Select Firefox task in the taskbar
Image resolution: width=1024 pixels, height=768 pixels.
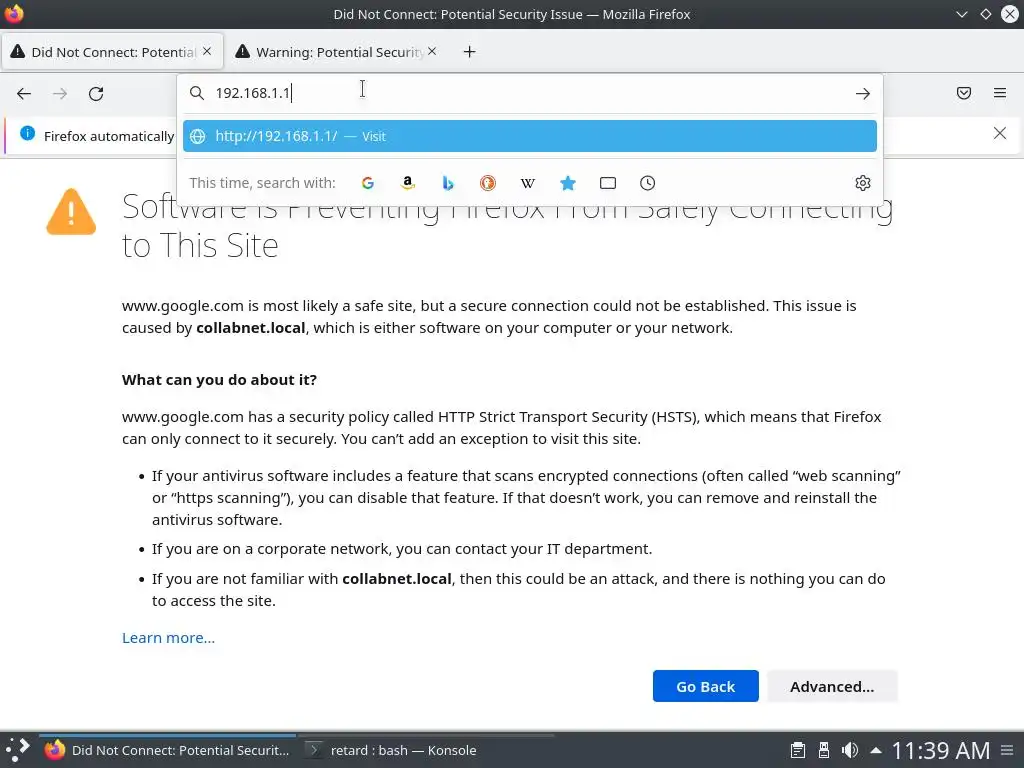click(167, 750)
